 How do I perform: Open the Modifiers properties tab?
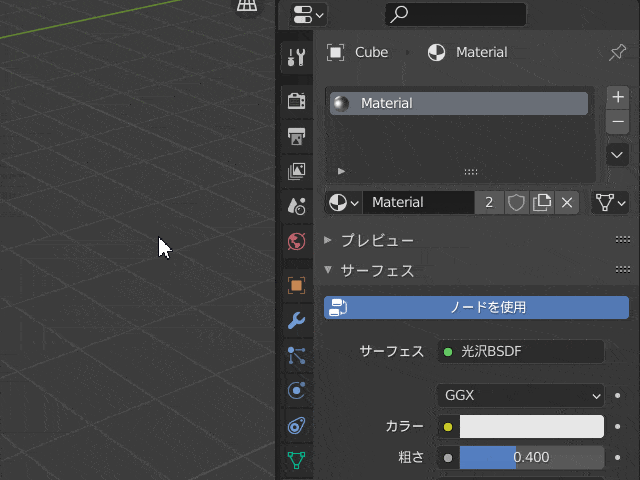click(x=296, y=320)
